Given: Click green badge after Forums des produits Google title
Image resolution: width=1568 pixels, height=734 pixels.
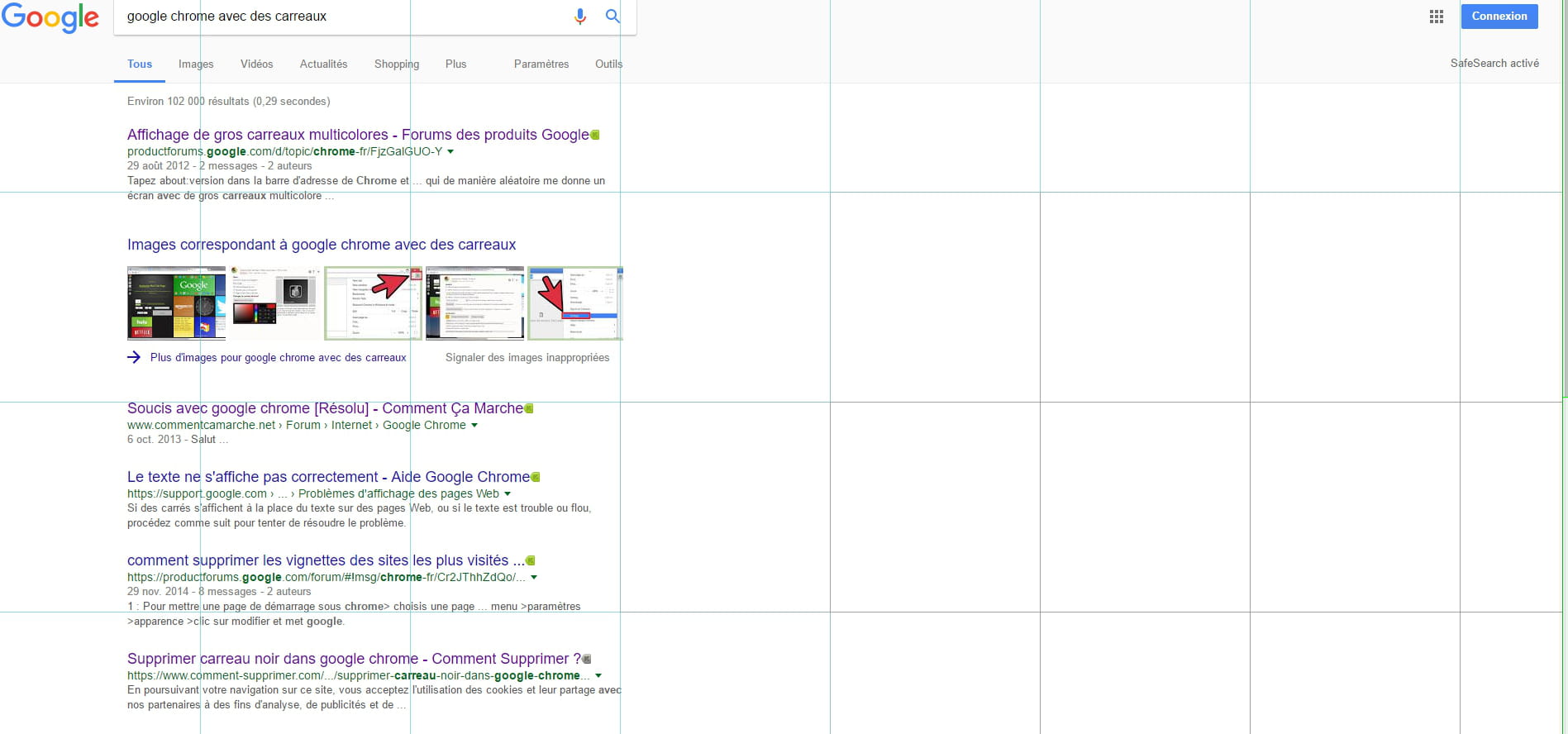Looking at the screenshot, I should (x=595, y=135).
